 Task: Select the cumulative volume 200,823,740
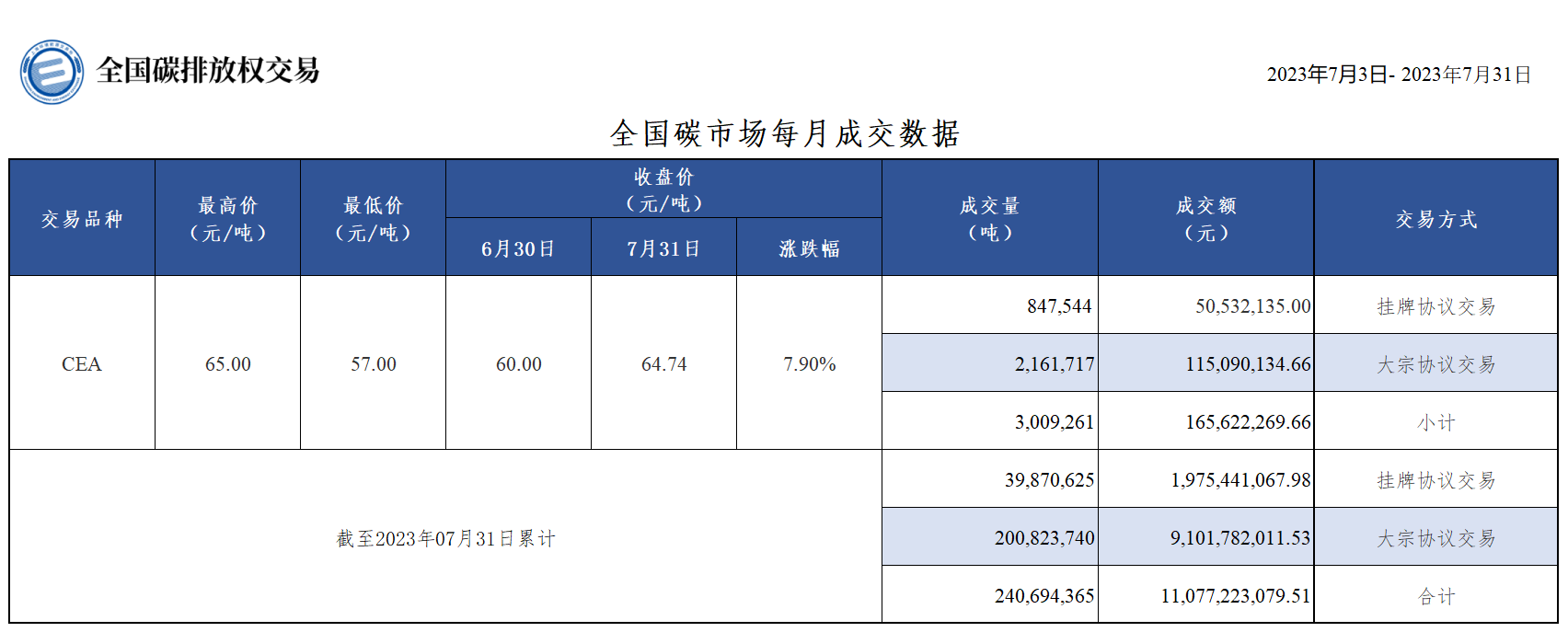click(x=1044, y=538)
